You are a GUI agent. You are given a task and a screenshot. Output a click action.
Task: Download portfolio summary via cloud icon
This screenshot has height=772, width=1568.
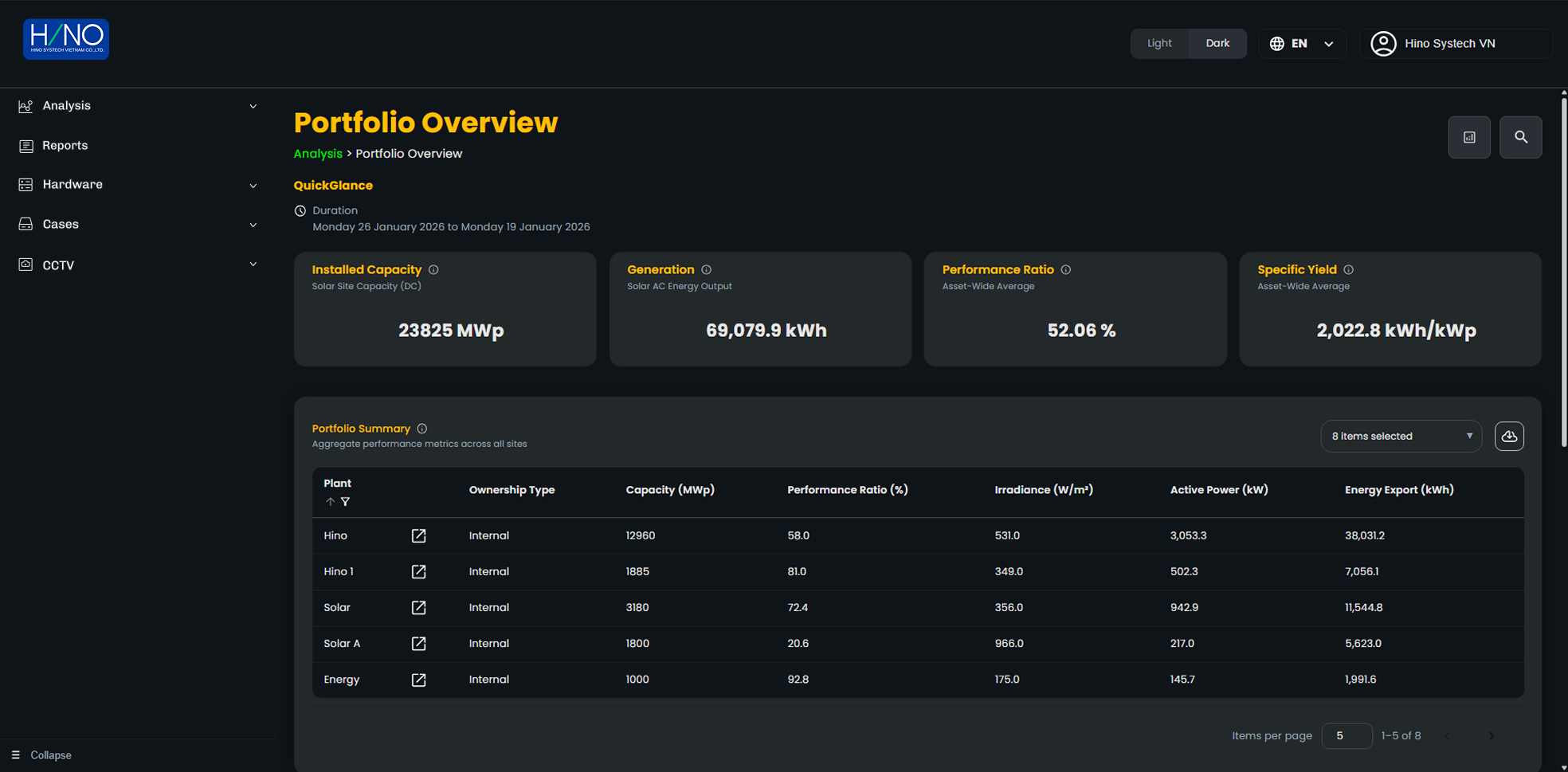(x=1509, y=437)
